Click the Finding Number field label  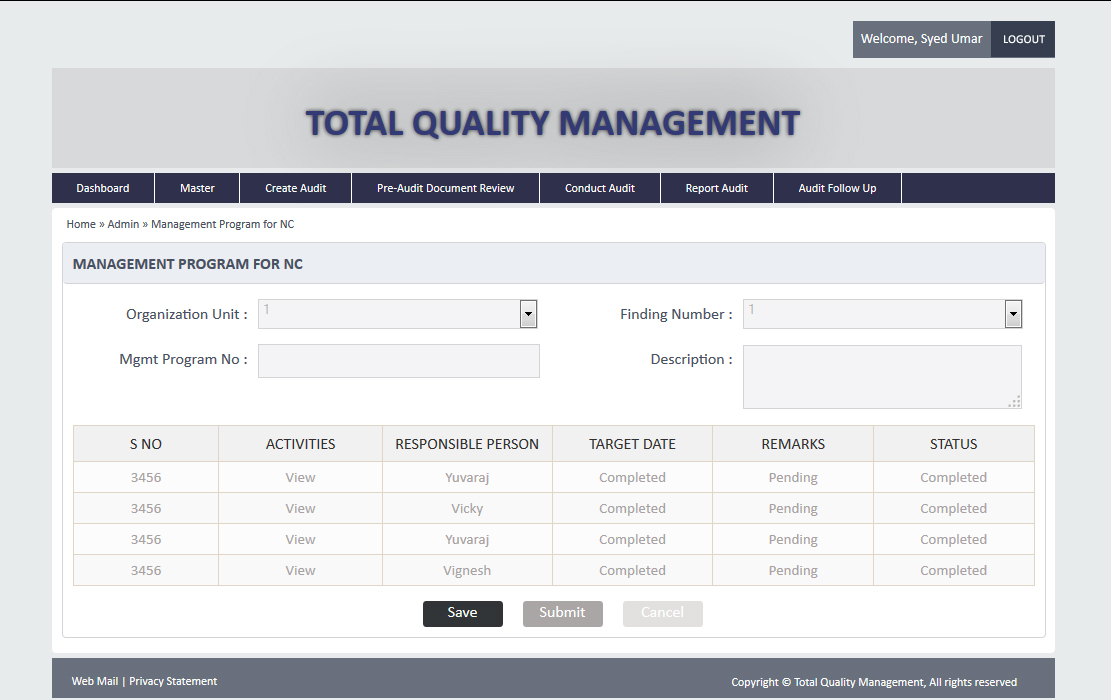pyautogui.click(x=677, y=314)
